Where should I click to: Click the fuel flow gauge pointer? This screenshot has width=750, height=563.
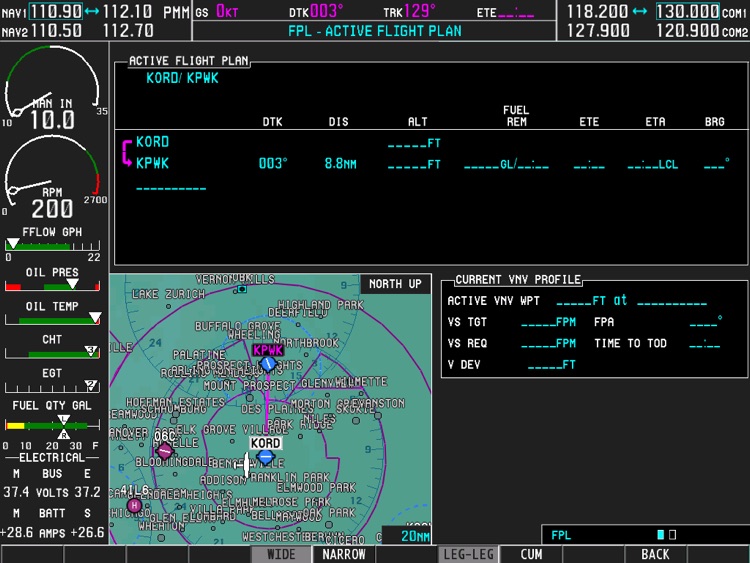12,243
